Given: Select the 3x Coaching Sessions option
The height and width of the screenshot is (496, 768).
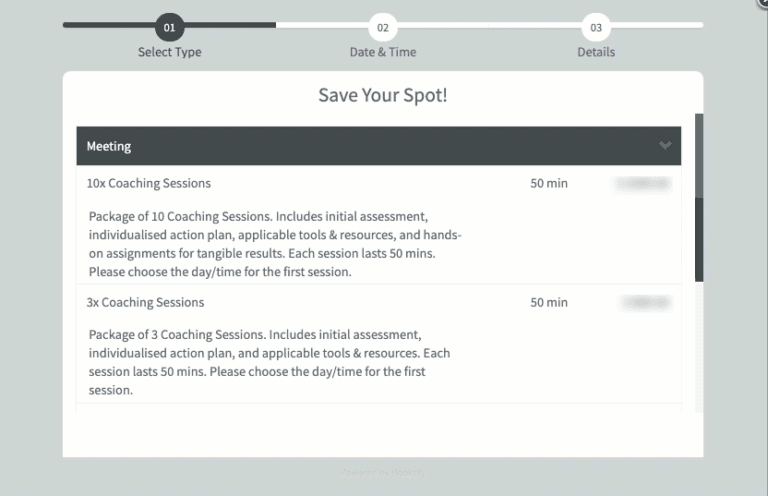Looking at the screenshot, I should coord(145,302).
